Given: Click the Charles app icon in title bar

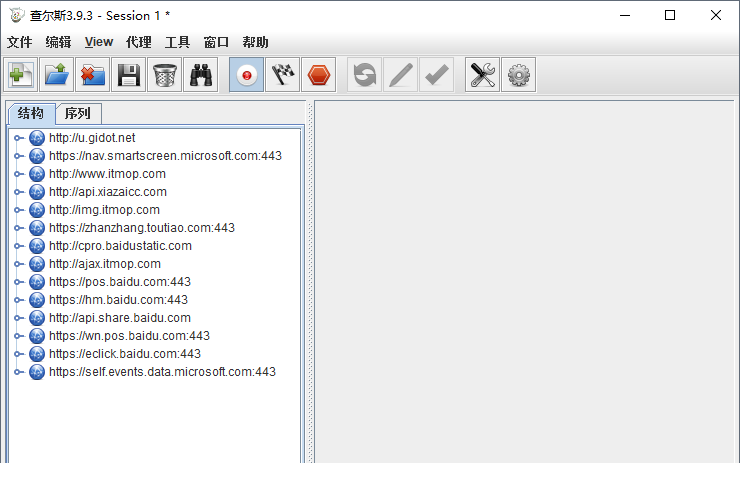Looking at the screenshot, I should coord(17,15).
